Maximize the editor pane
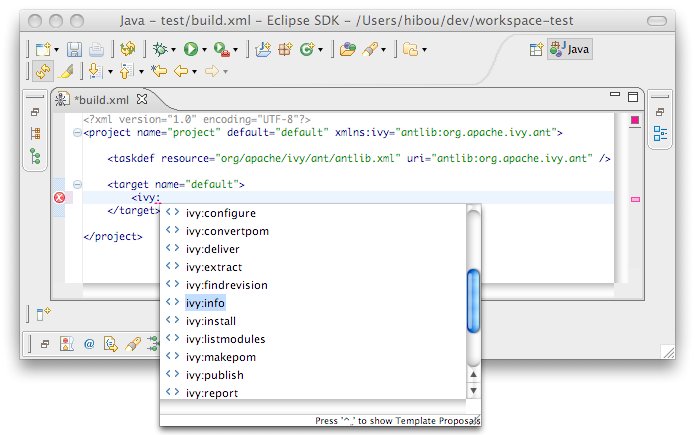The width and height of the screenshot is (695, 435). [x=632, y=98]
